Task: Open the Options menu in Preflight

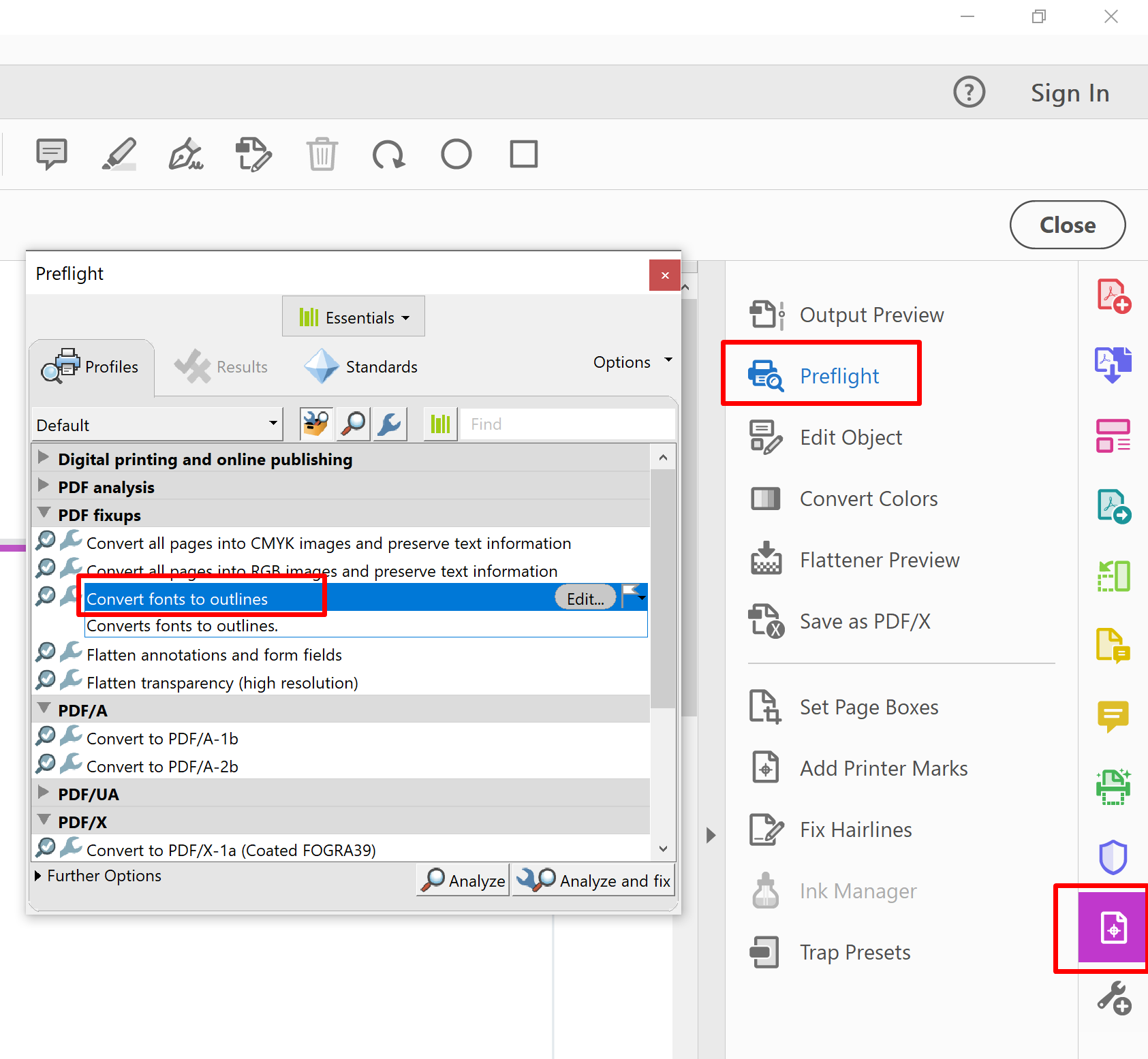Action: pos(632,362)
